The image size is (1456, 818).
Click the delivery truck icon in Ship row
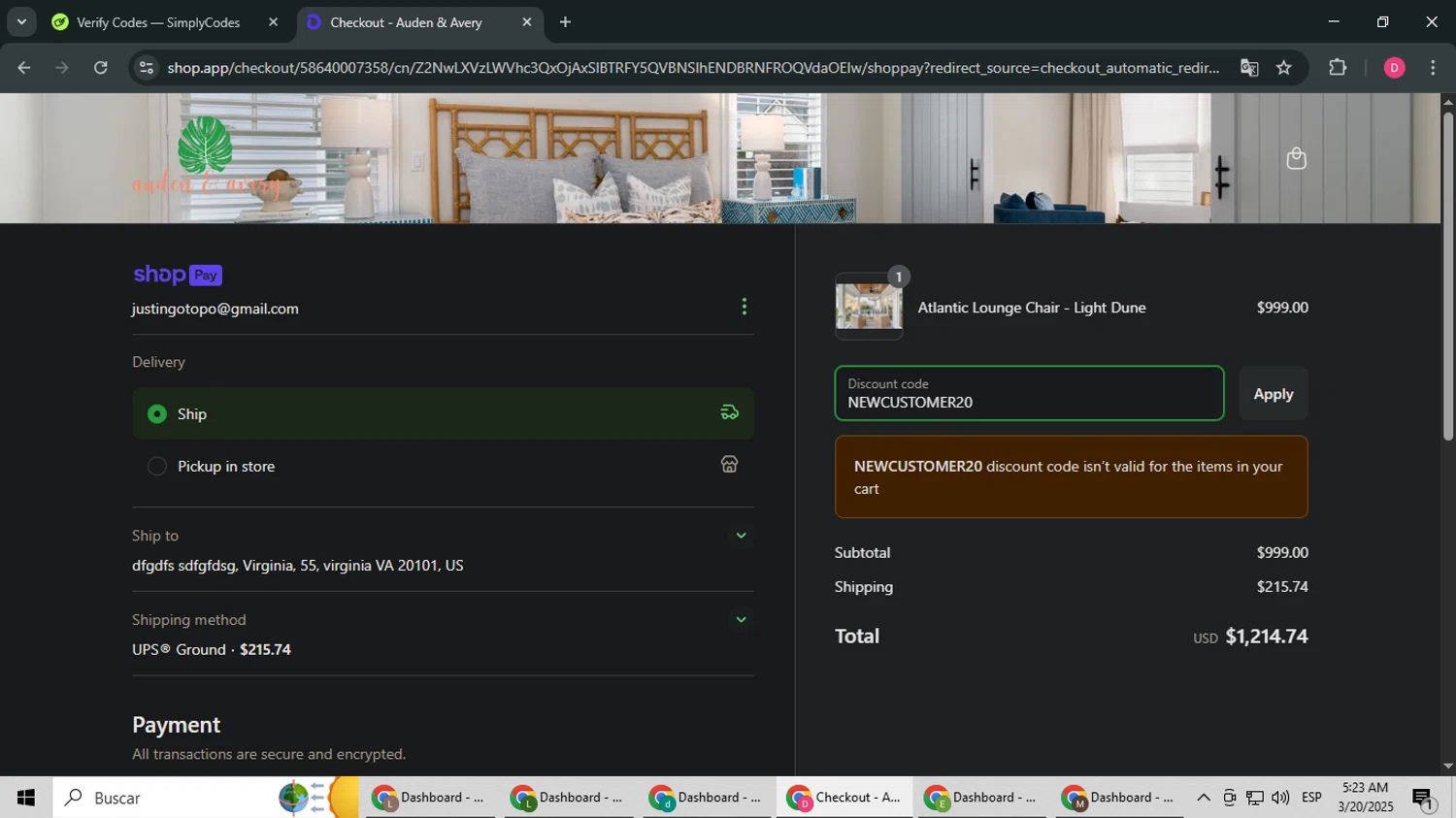(x=730, y=412)
